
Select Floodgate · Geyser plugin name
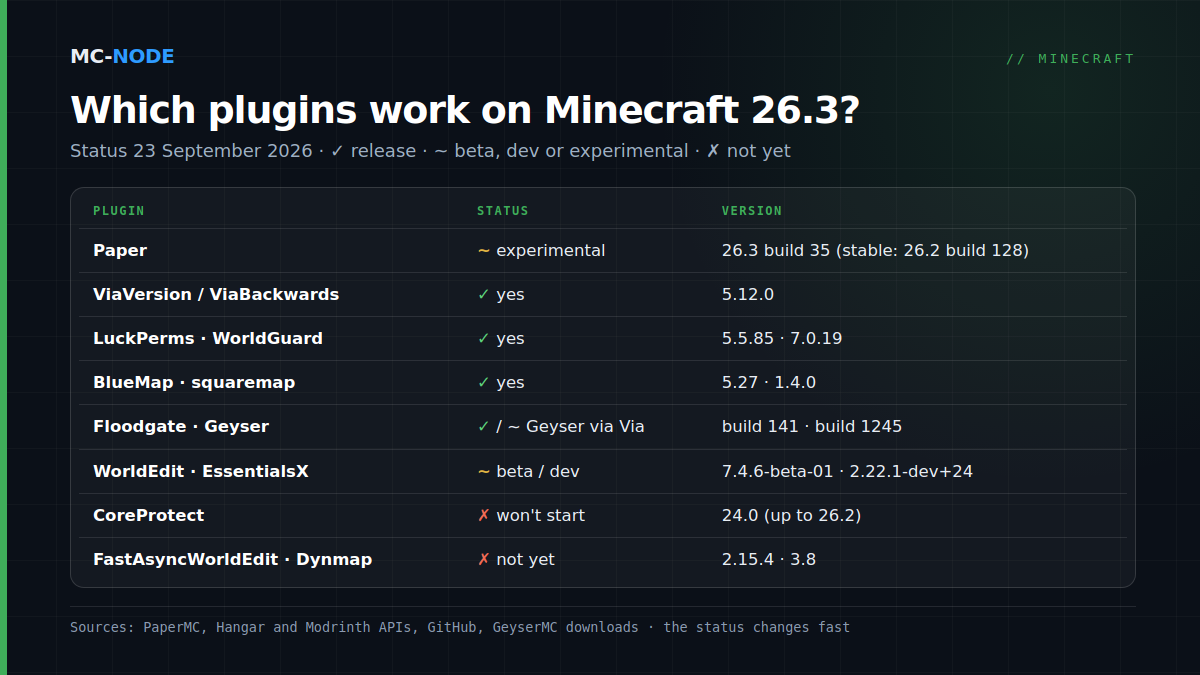point(181,426)
